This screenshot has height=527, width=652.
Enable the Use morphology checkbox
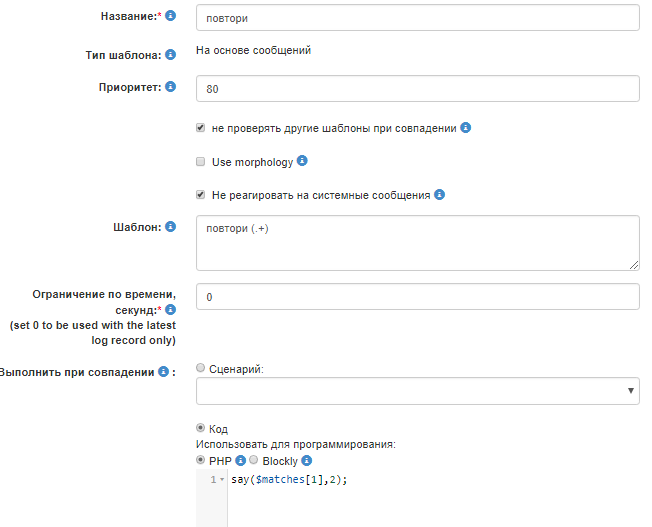pyautogui.click(x=201, y=161)
